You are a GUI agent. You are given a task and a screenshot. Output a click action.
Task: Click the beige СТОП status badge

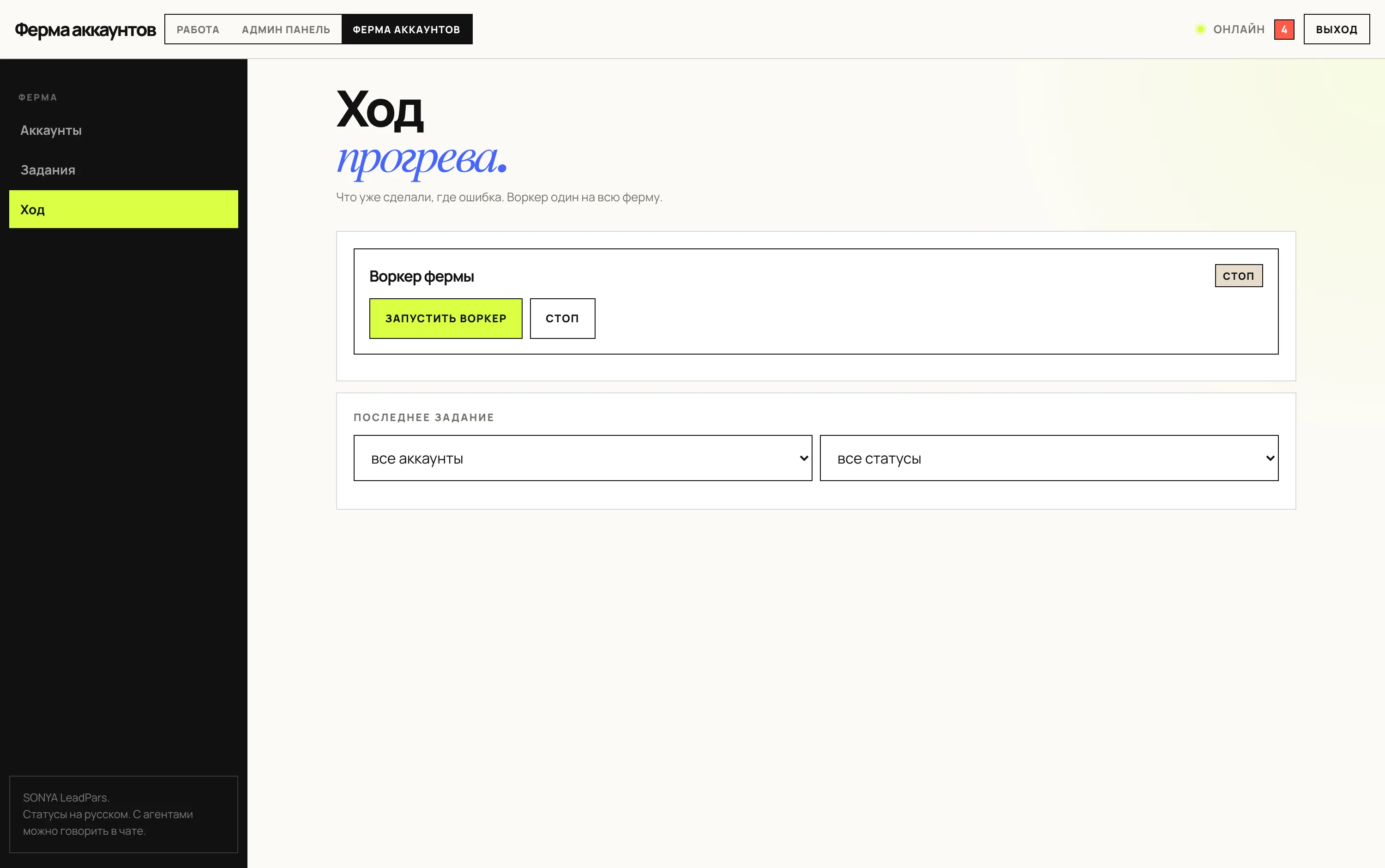point(1239,276)
